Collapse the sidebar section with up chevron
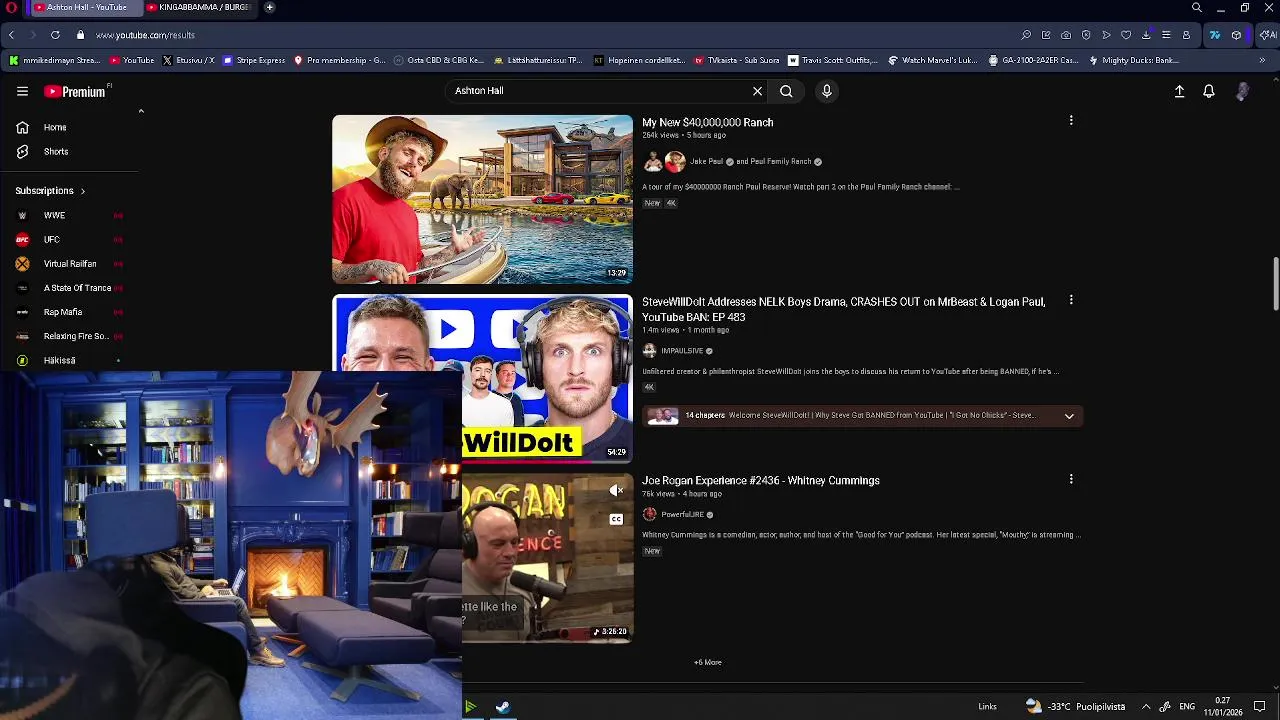This screenshot has height=720, width=1280. tap(141, 111)
